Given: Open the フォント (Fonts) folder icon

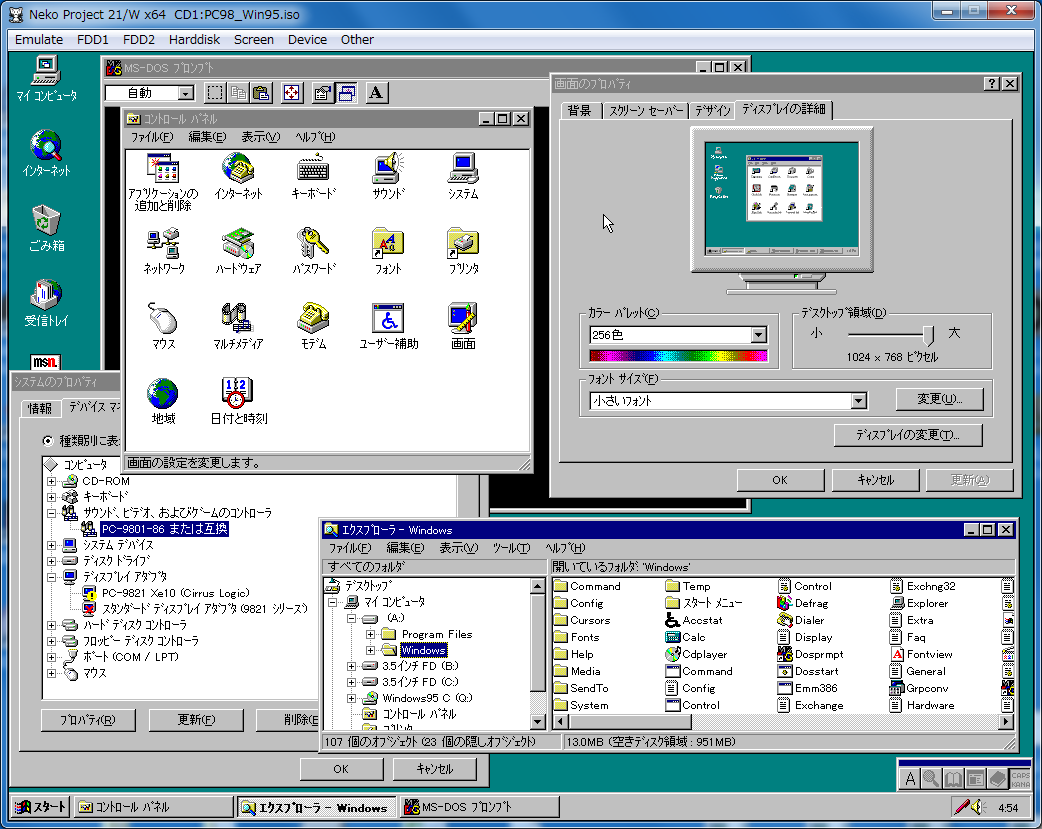Looking at the screenshot, I should [x=388, y=244].
